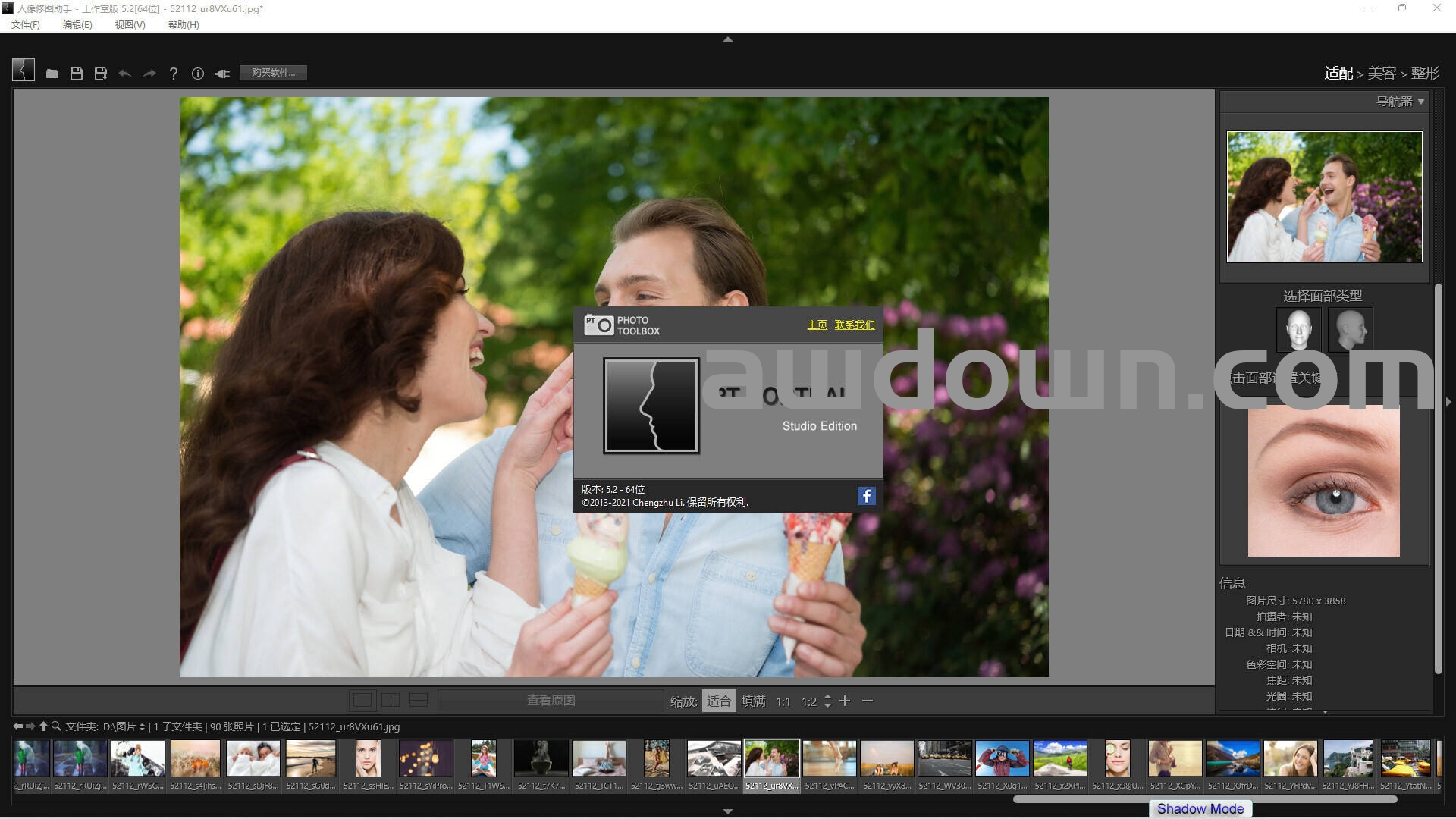Click the Facebook icon in about dialog
The height and width of the screenshot is (819, 1456).
[x=866, y=496]
